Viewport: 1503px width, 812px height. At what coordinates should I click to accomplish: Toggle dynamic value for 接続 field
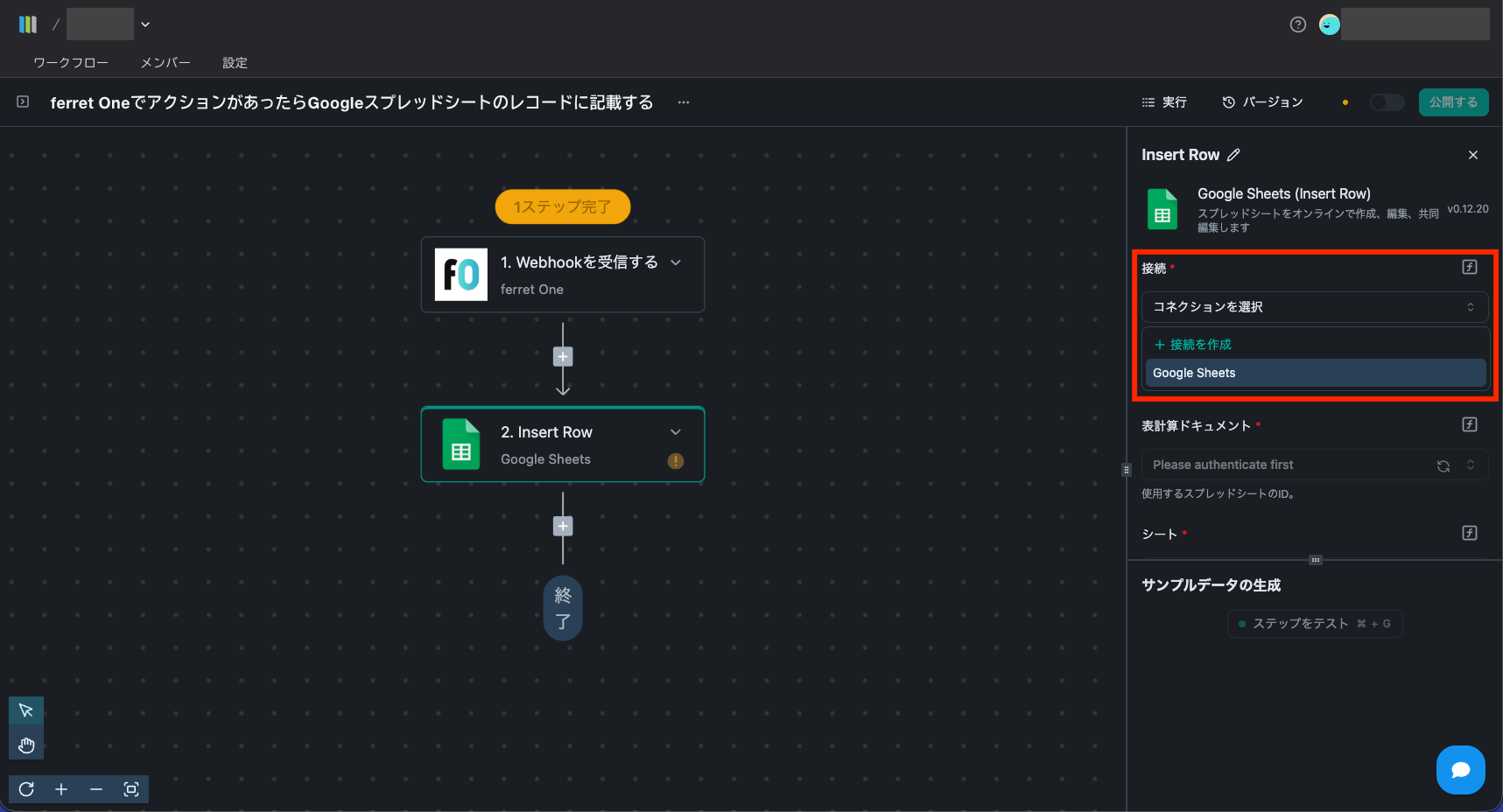click(x=1470, y=267)
